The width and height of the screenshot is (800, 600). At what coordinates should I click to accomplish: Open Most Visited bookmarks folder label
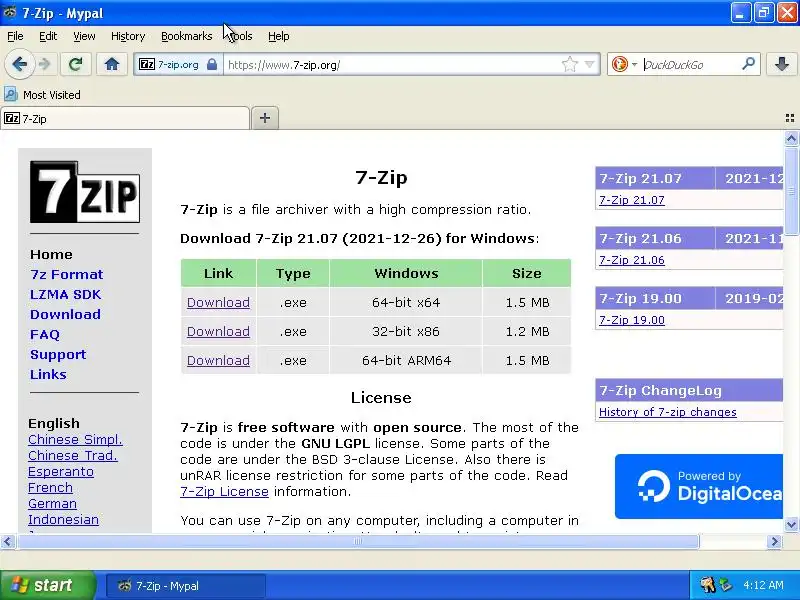52,95
